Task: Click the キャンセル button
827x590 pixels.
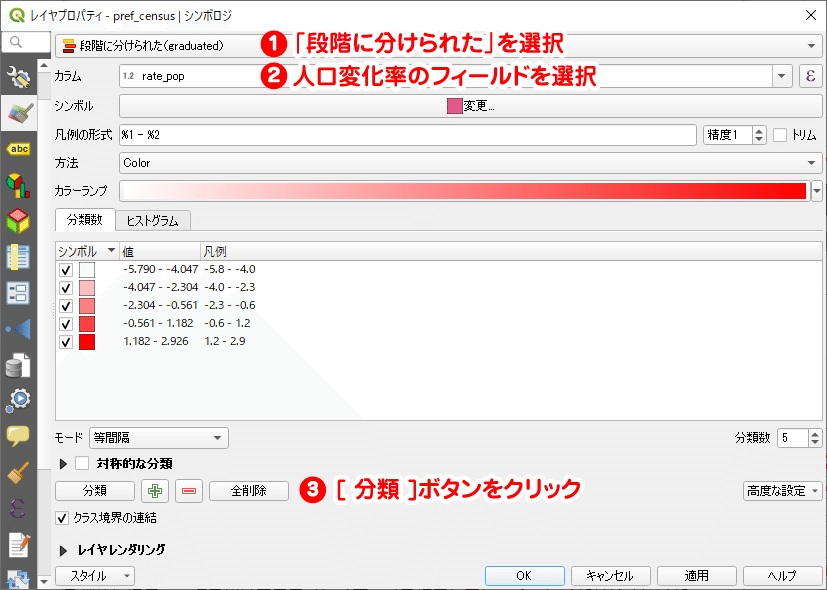Action: click(610, 576)
